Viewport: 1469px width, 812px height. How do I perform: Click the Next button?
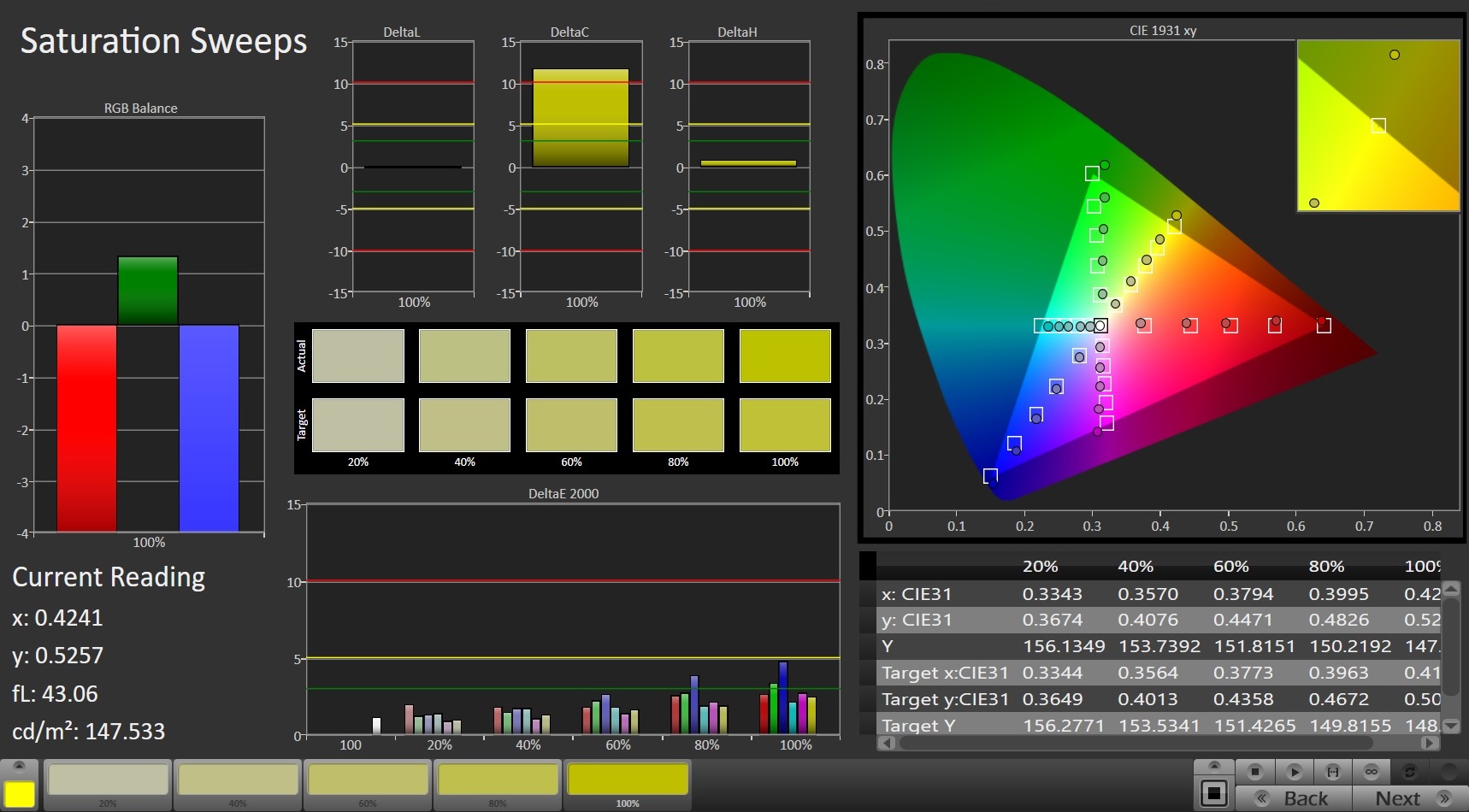tap(1397, 798)
